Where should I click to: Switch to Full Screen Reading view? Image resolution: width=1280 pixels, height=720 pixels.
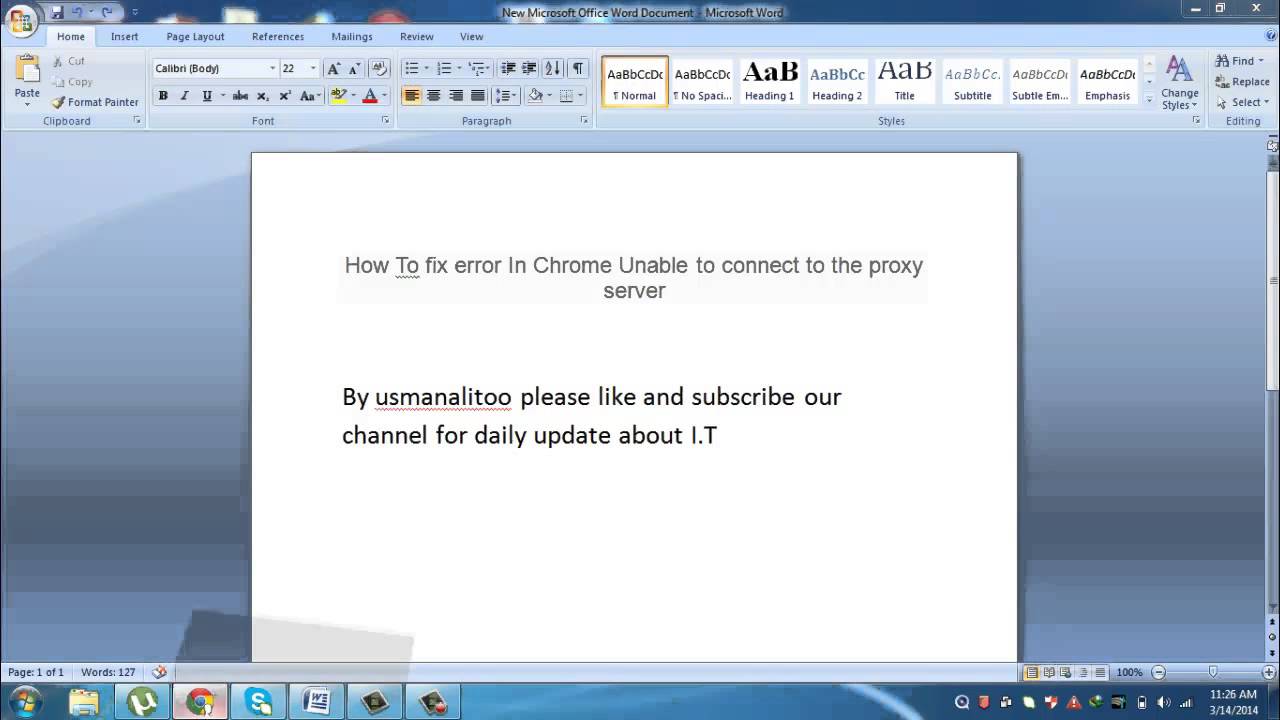[x=1049, y=672]
